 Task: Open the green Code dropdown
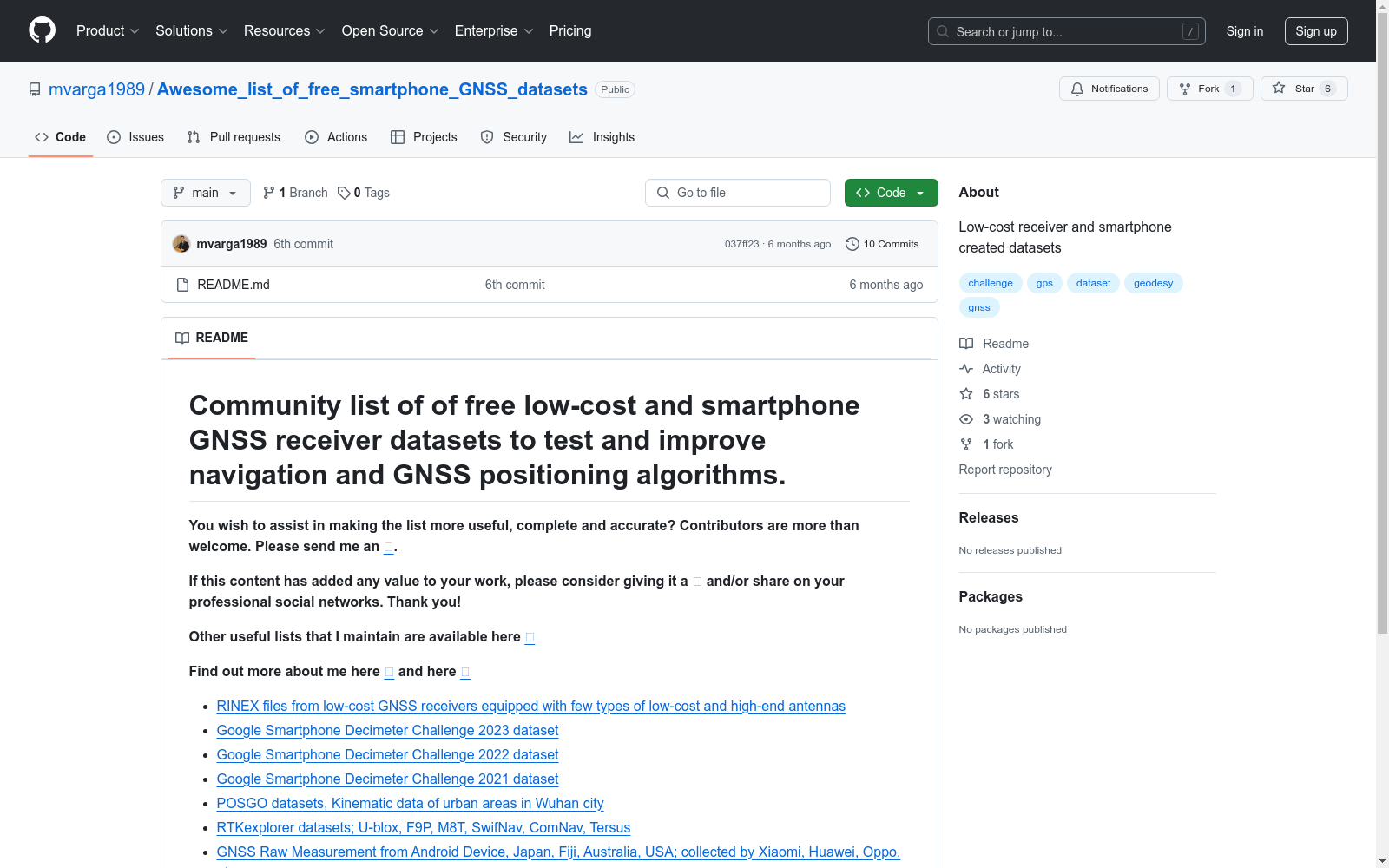click(x=891, y=193)
